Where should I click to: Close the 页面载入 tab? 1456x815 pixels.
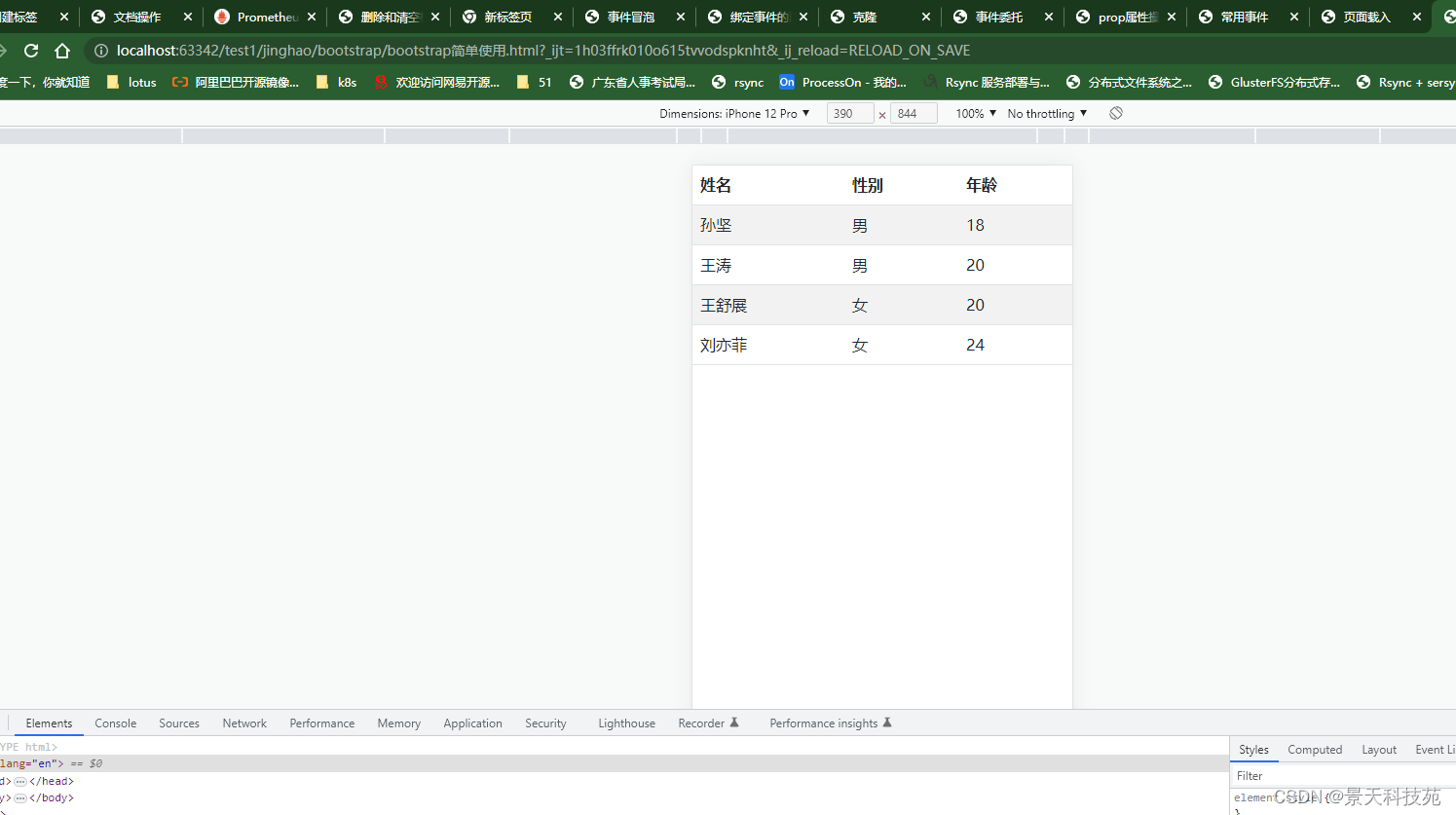(1417, 17)
